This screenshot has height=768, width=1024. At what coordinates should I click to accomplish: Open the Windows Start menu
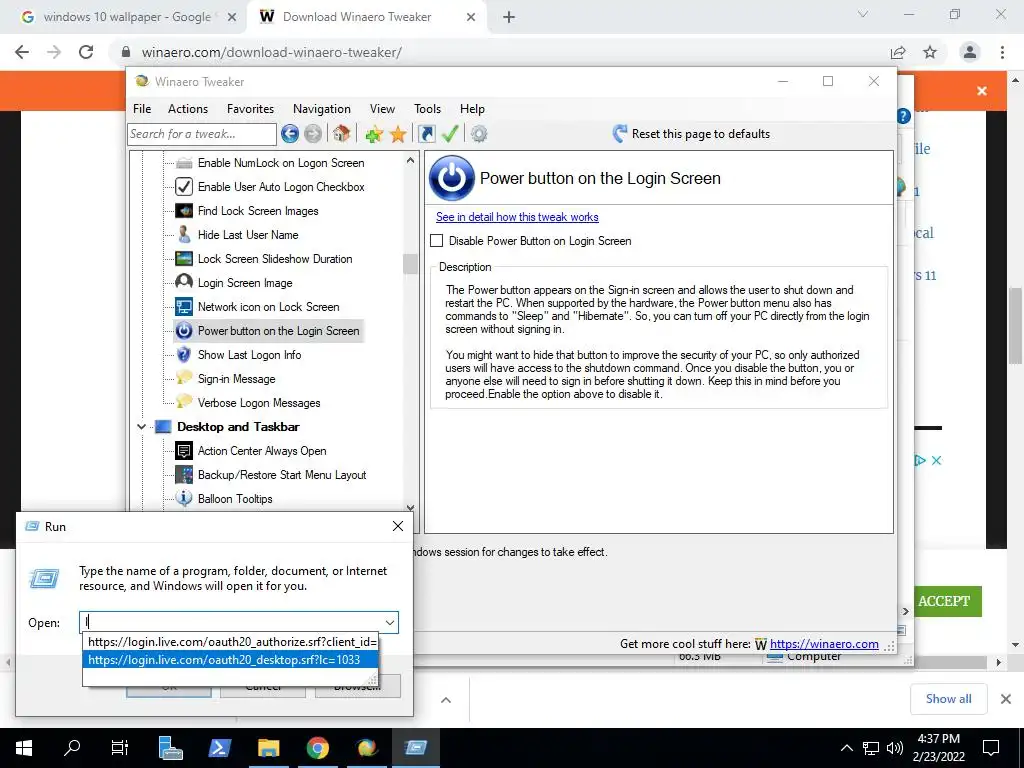click(x=24, y=748)
